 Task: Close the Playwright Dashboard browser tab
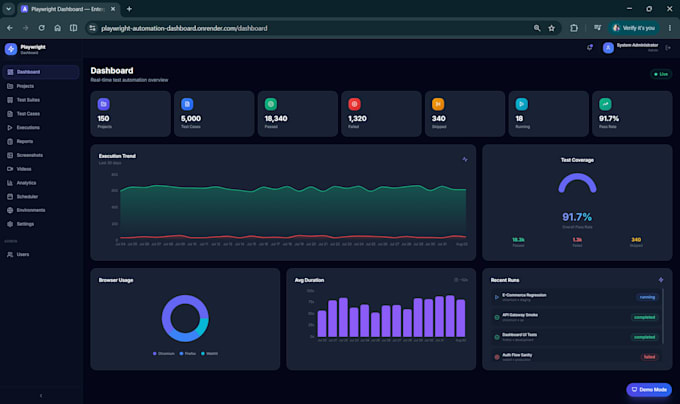[113, 9]
